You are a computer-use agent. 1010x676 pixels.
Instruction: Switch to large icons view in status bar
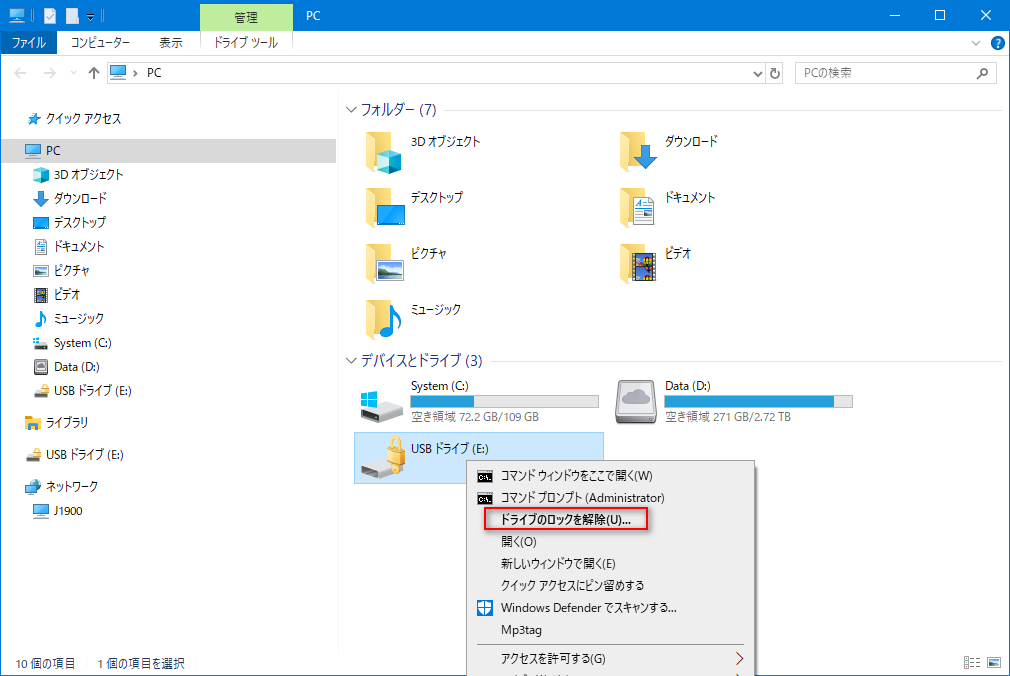pos(993,663)
